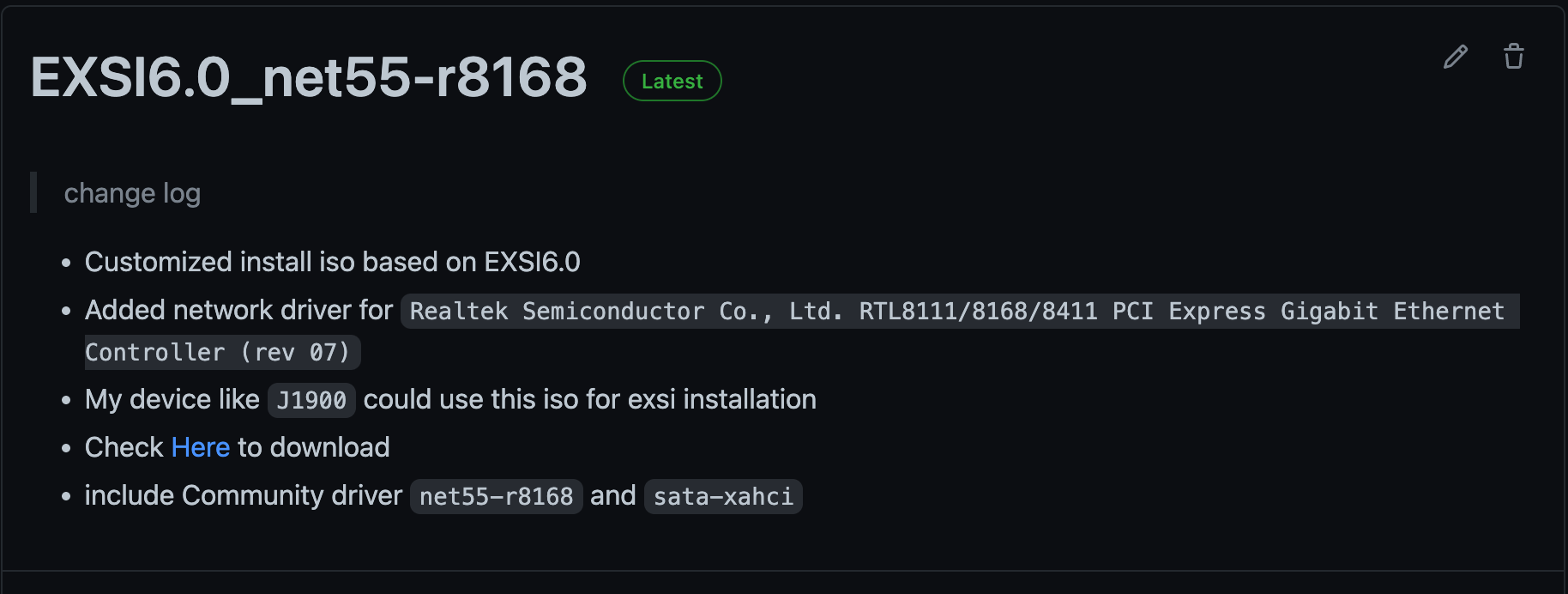This screenshot has width=1568, height=594.
Task: Click the green Latest badge
Action: [672, 81]
